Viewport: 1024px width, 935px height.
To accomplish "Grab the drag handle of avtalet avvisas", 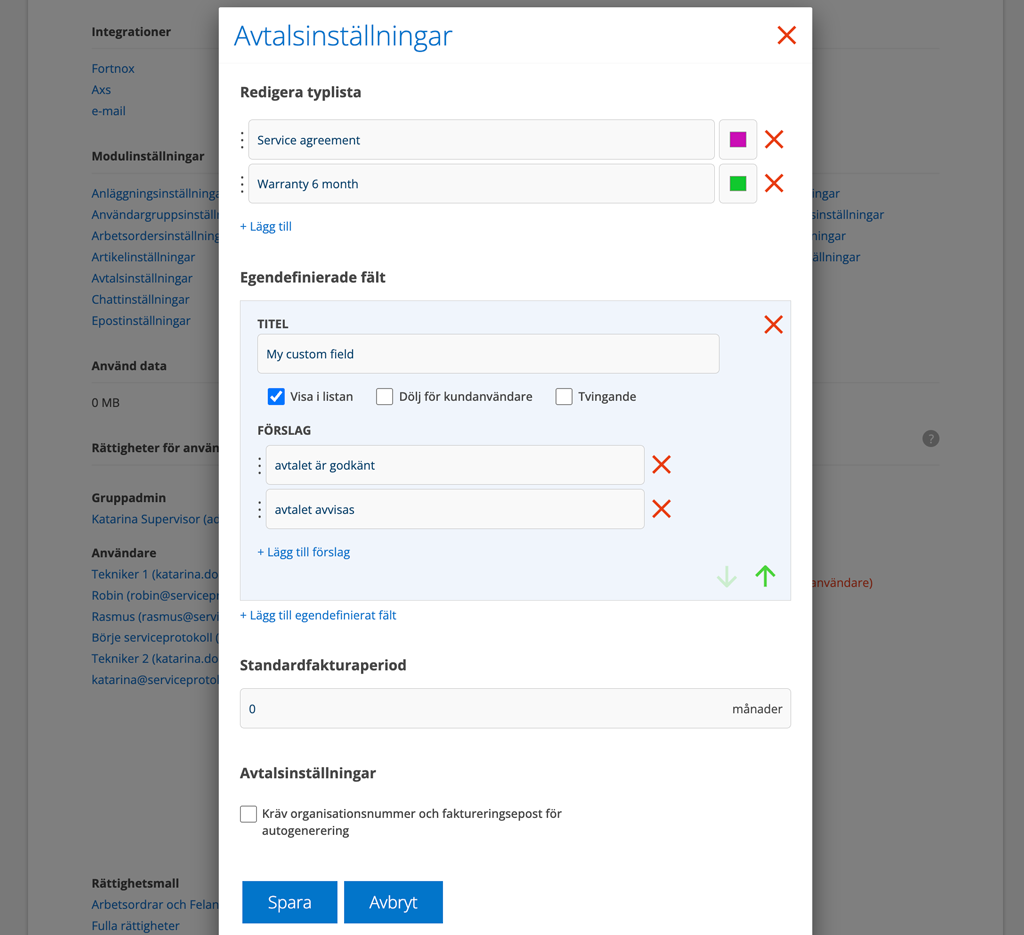I will 259,509.
